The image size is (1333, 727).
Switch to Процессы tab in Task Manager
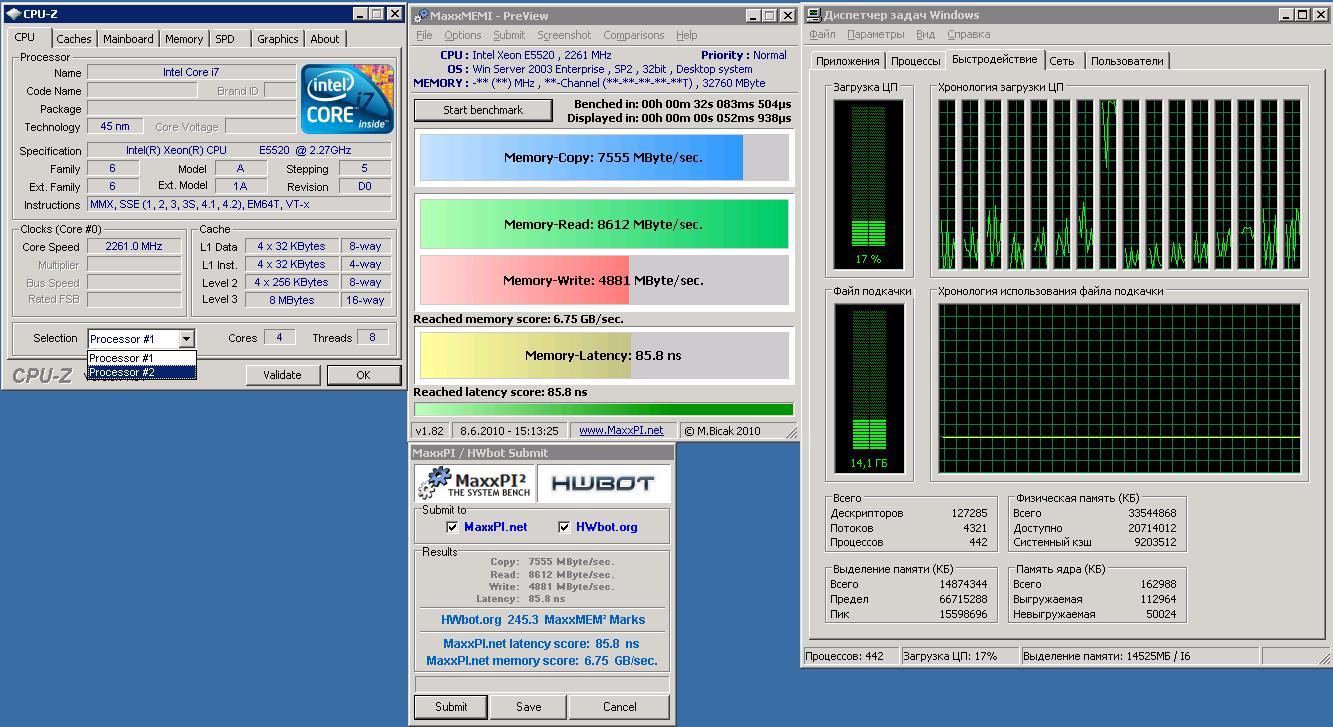tap(915, 61)
